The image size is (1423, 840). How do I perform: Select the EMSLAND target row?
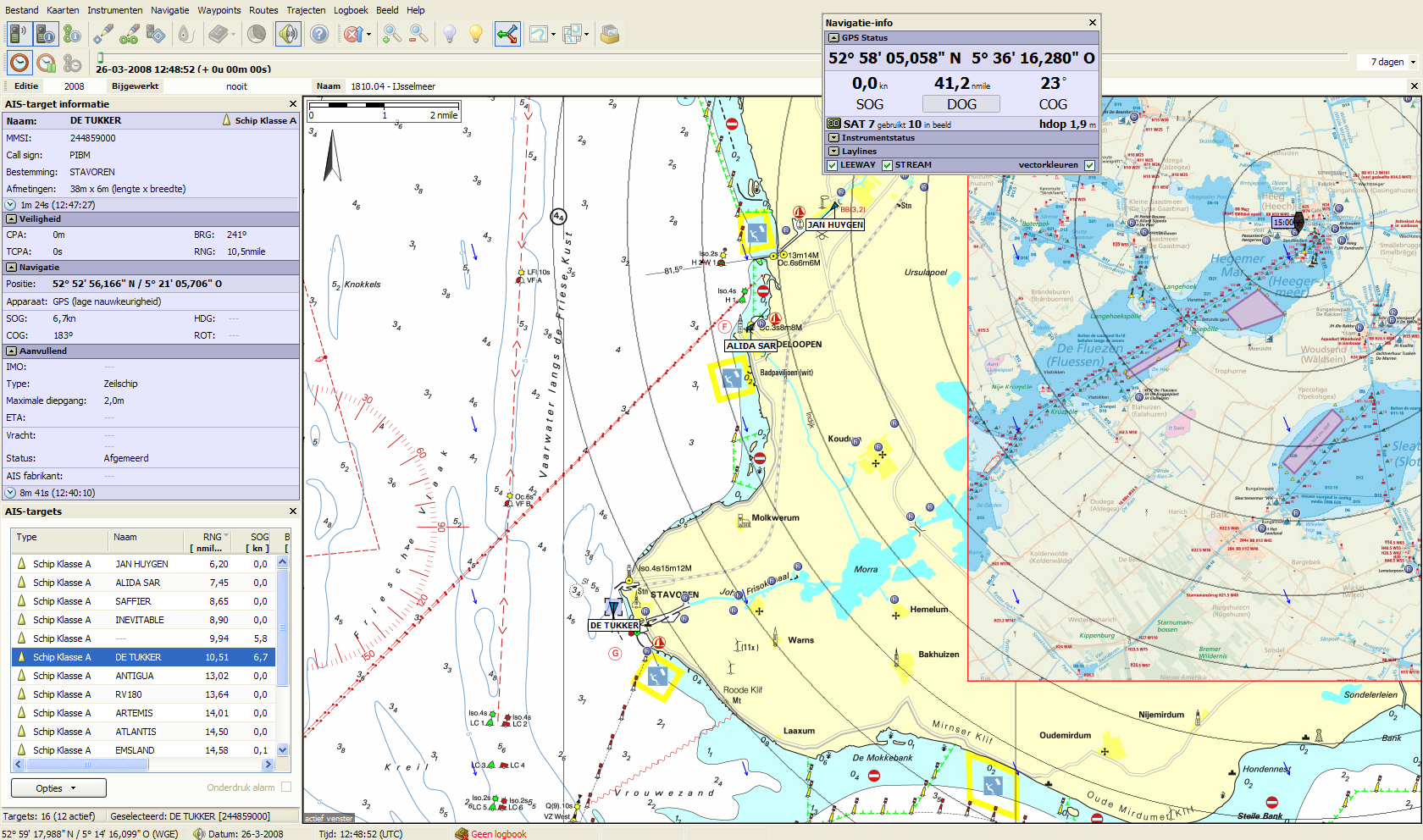coord(143,750)
